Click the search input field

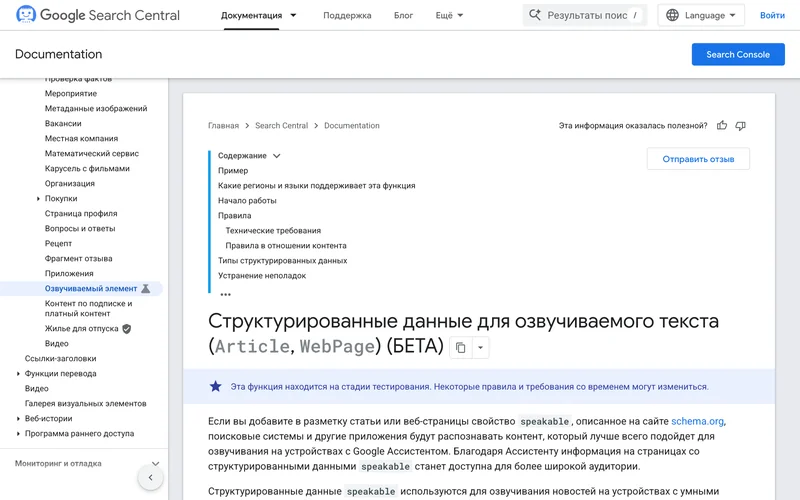pos(585,15)
